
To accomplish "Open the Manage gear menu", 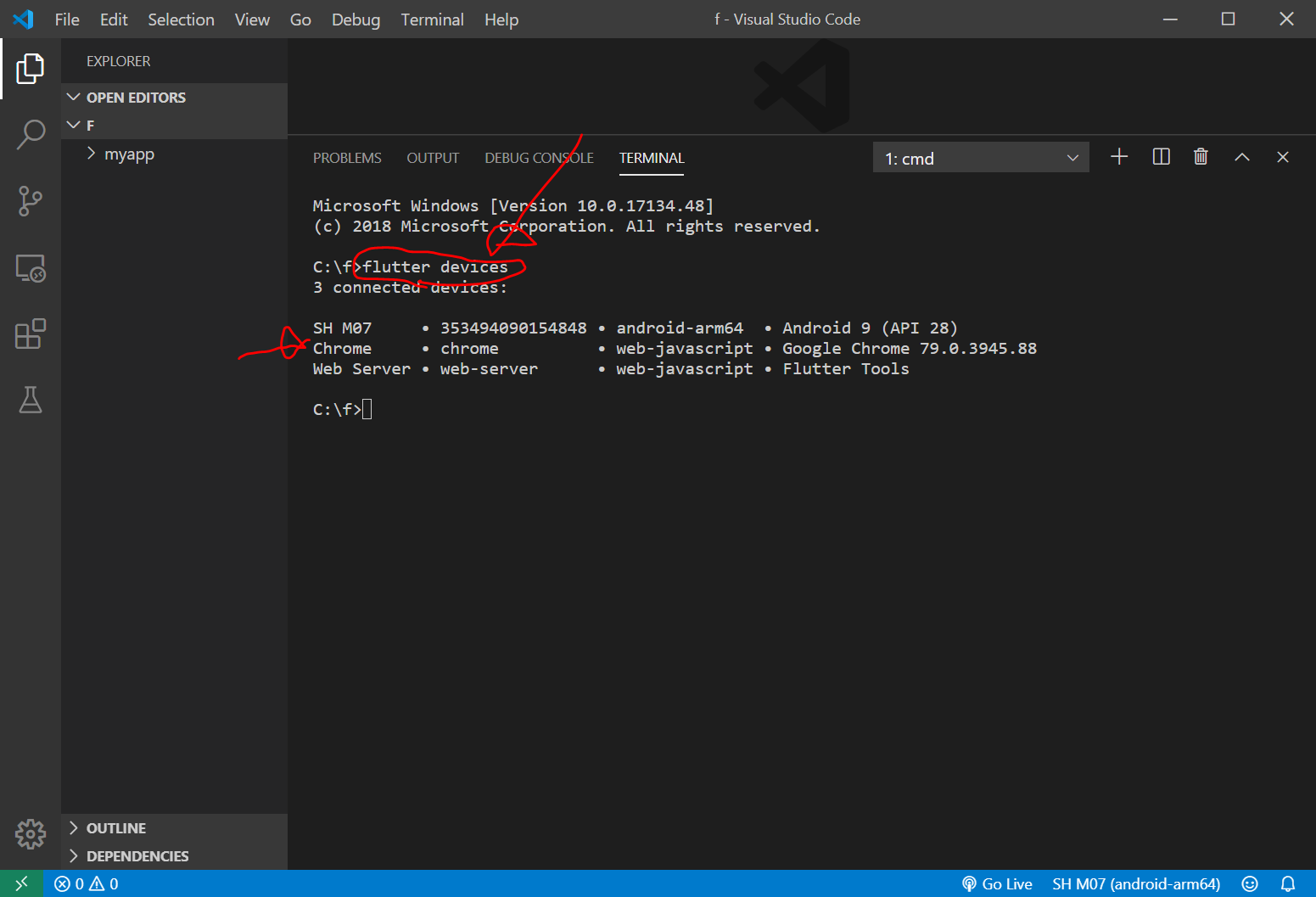I will tap(31, 834).
